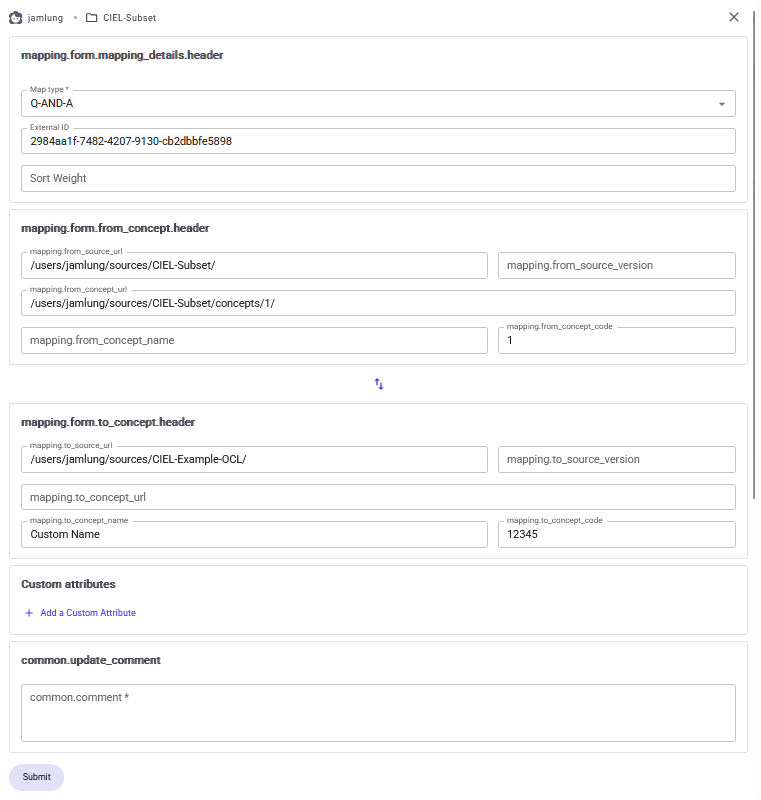The width and height of the screenshot is (761, 800).
Task: Edit the from concept URL field
Action: pos(378,303)
